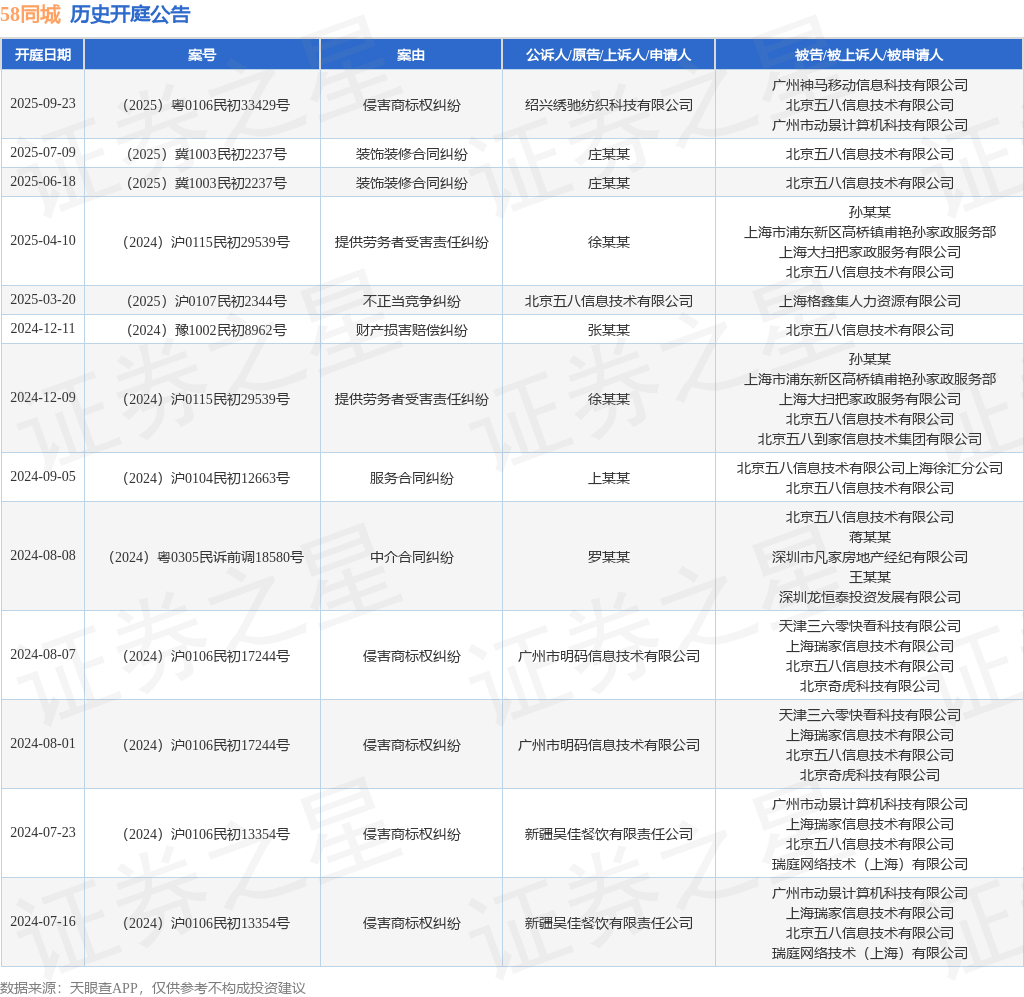The image size is (1024, 997).
Task: Click the 公诉人/原告/上诉人/申请人 column header
Action: 608,55
